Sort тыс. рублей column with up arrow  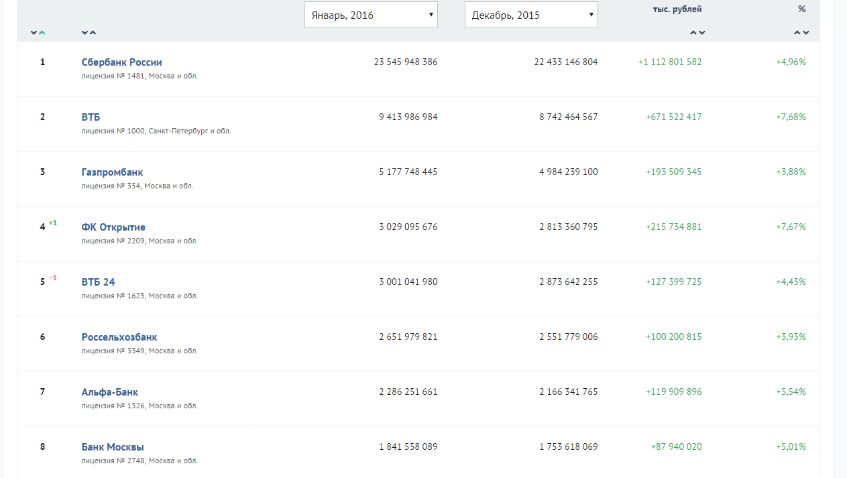pyautogui.click(x=693, y=33)
